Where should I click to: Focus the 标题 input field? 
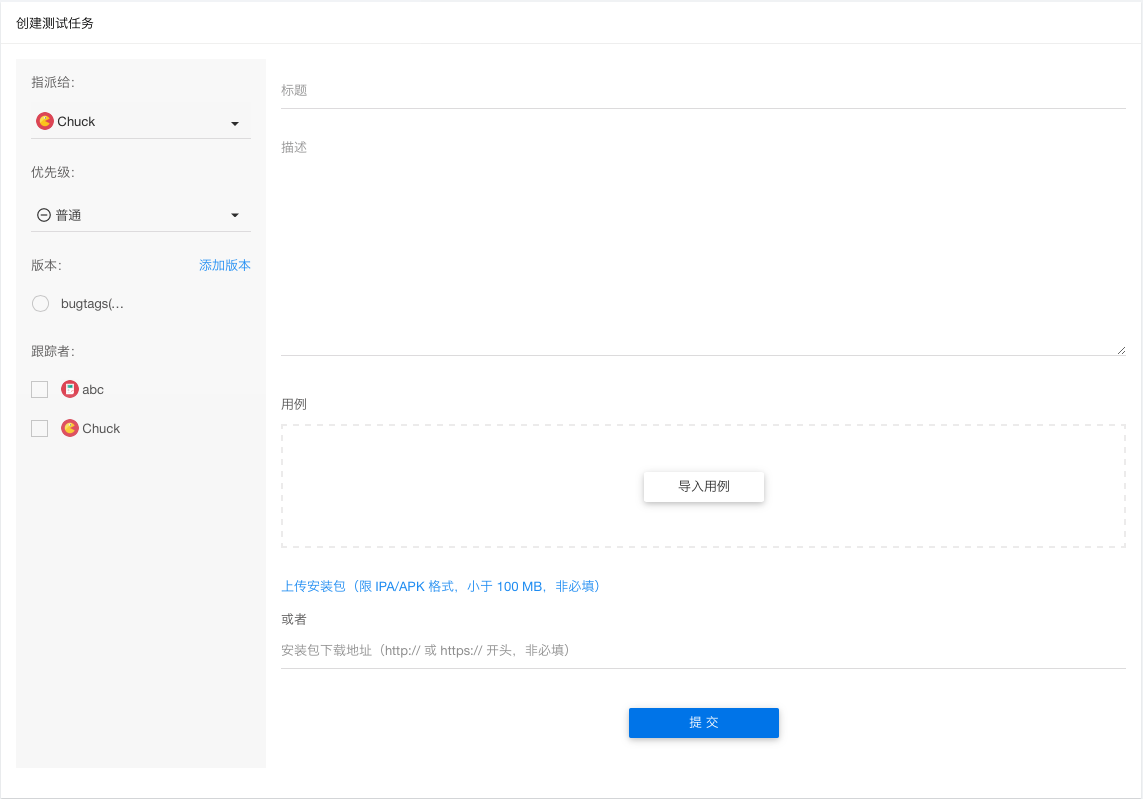click(703, 90)
